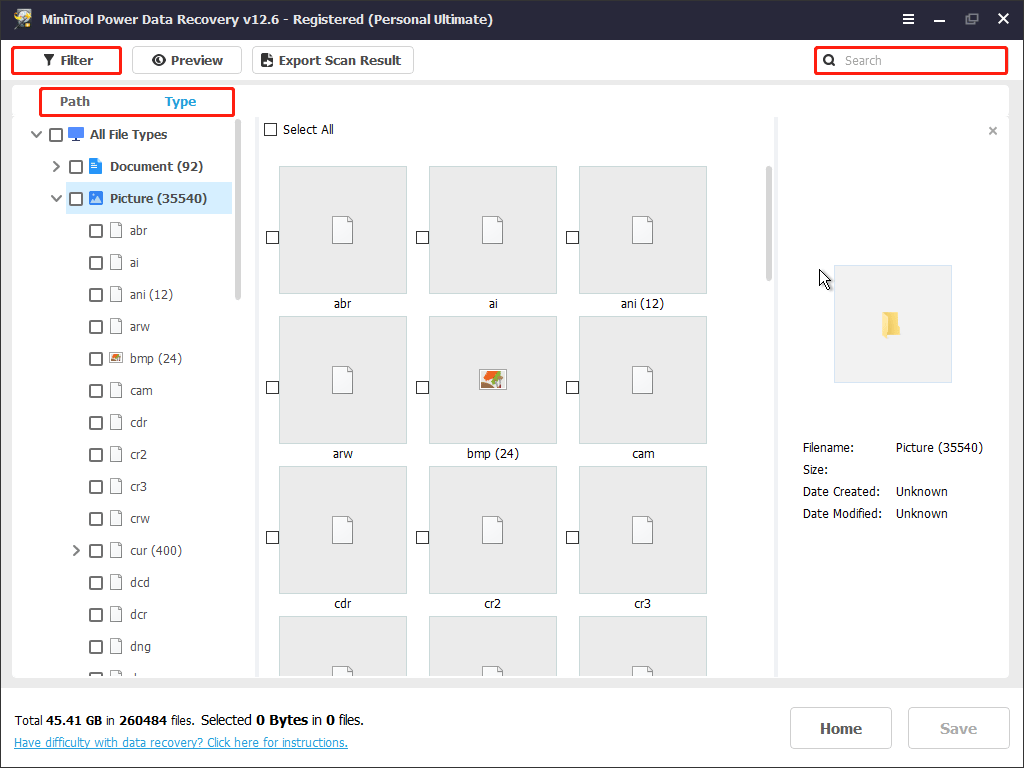Enable the Select All checkbox
Image resolution: width=1024 pixels, height=768 pixels.
pyautogui.click(x=270, y=129)
